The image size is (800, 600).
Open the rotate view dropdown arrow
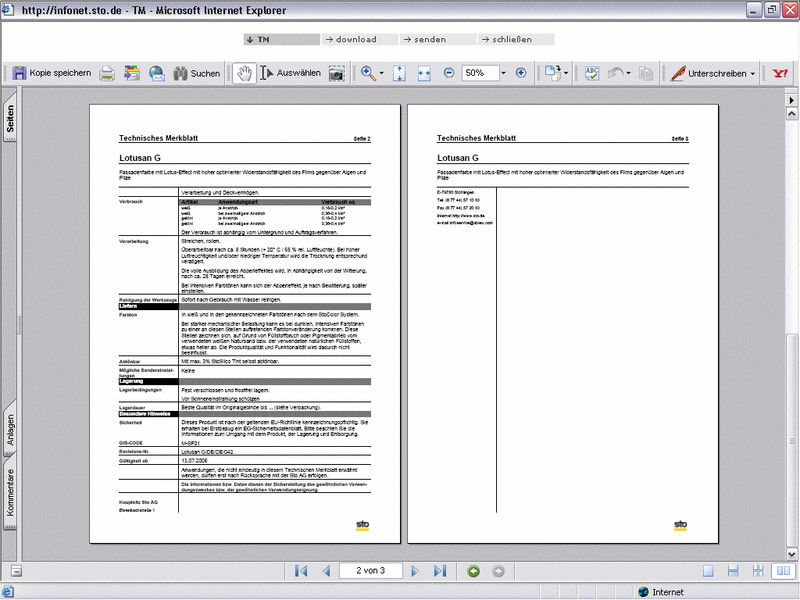tap(566, 73)
